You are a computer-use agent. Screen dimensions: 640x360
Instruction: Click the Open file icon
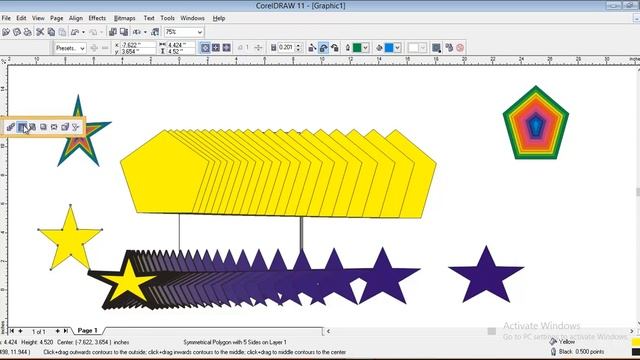[x=6, y=32]
